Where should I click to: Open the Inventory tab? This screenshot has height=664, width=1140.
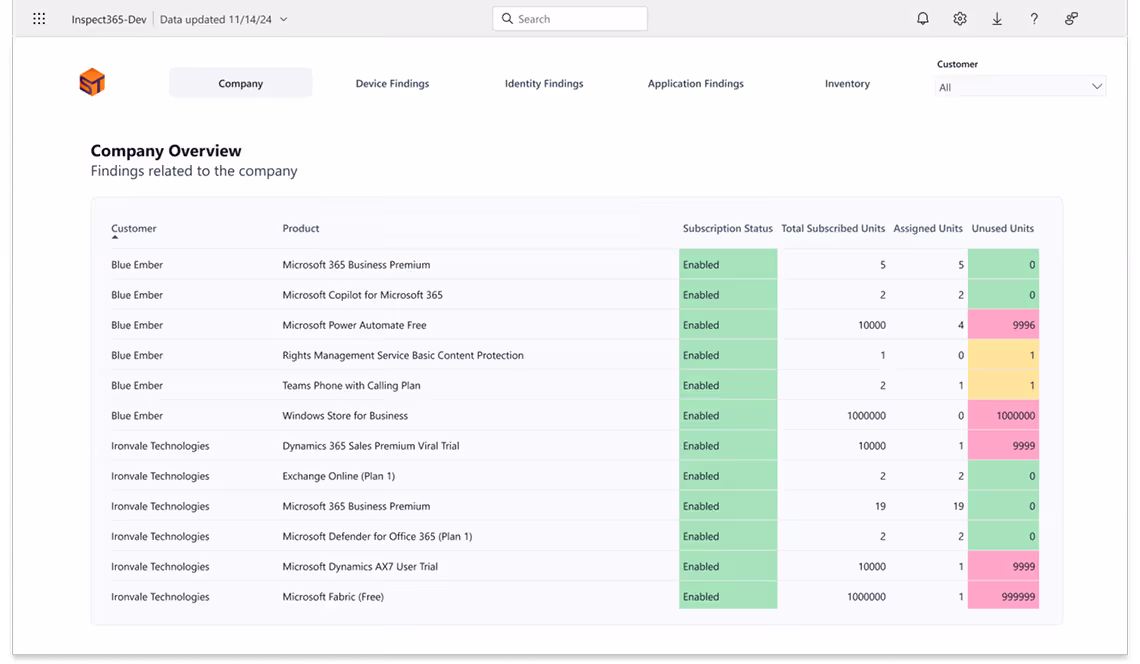847,83
